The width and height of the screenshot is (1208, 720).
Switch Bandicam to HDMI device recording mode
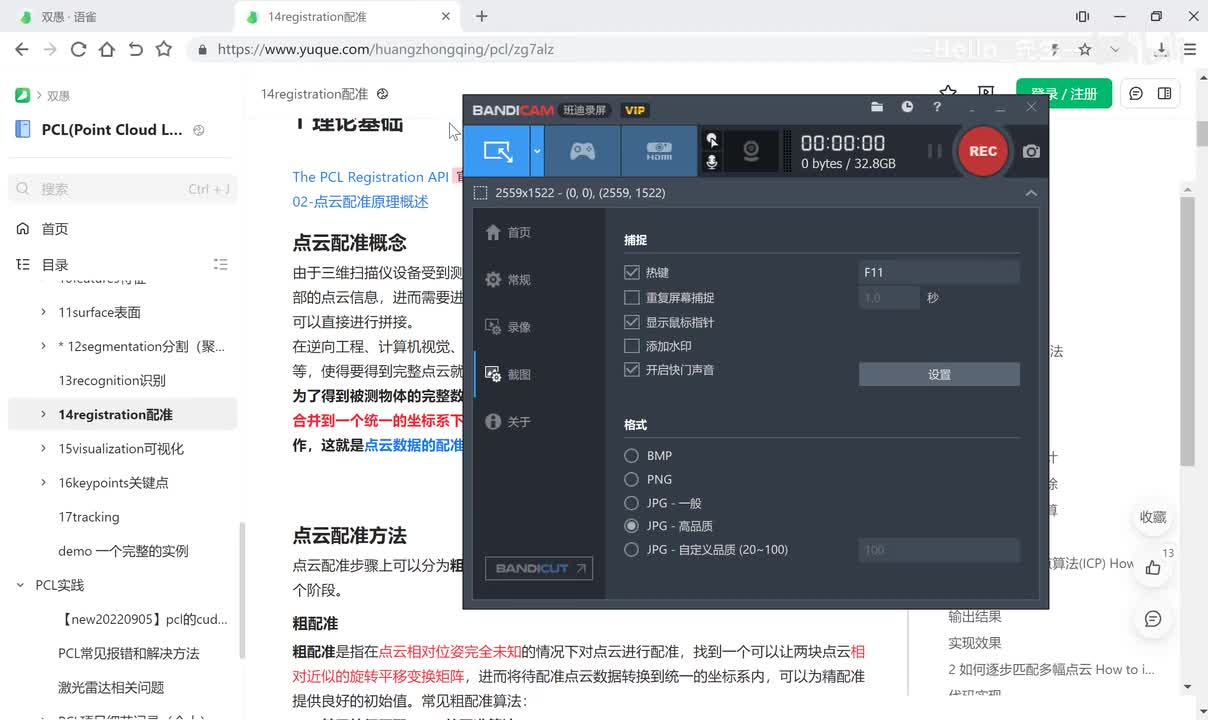point(659,151)
